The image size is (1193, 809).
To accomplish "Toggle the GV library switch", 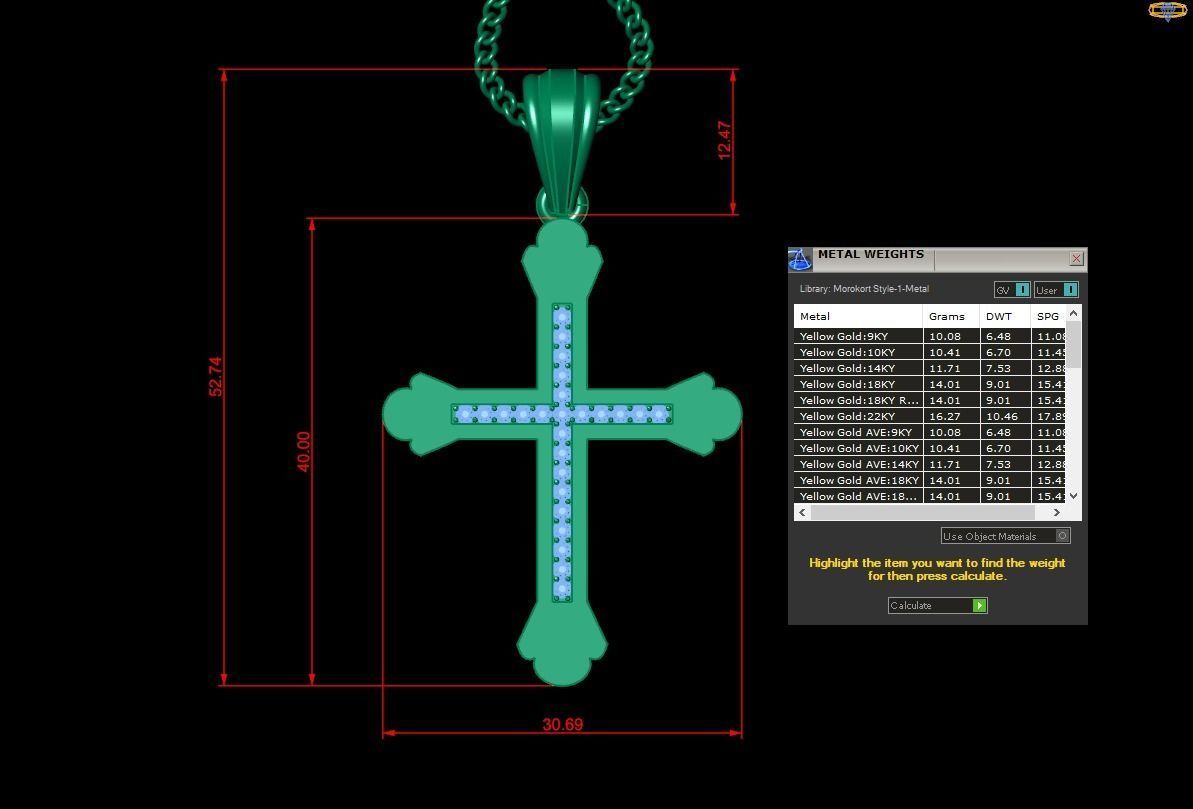I will 1013,290.
